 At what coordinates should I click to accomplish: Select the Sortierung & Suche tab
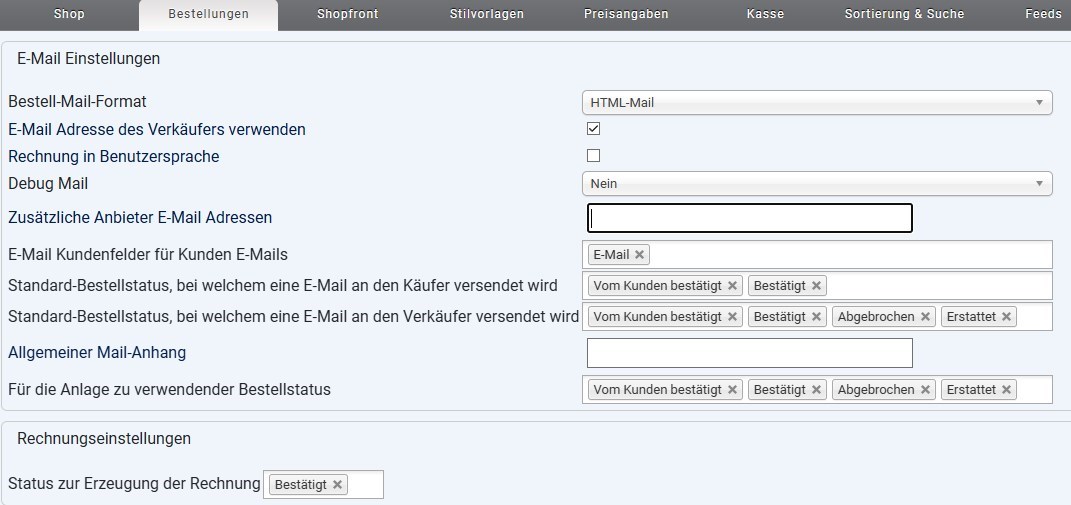[904, 14]
